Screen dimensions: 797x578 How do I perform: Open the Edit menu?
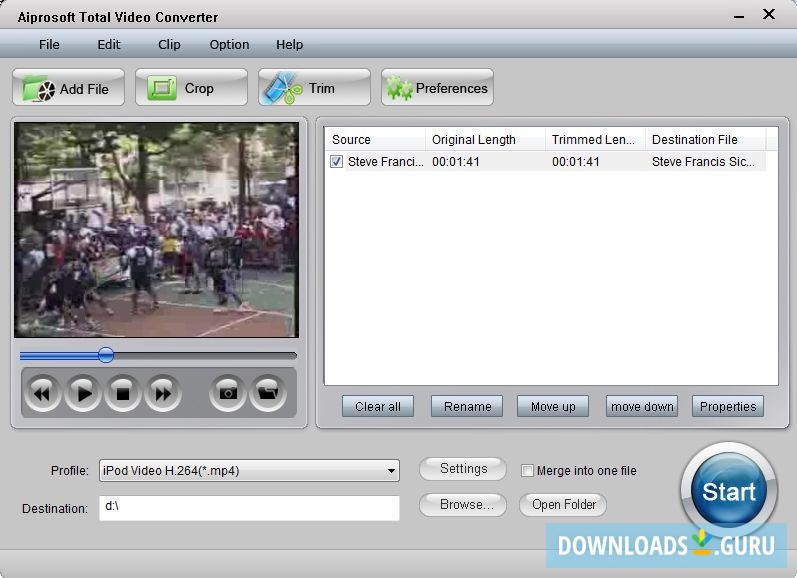click(109, 45)
